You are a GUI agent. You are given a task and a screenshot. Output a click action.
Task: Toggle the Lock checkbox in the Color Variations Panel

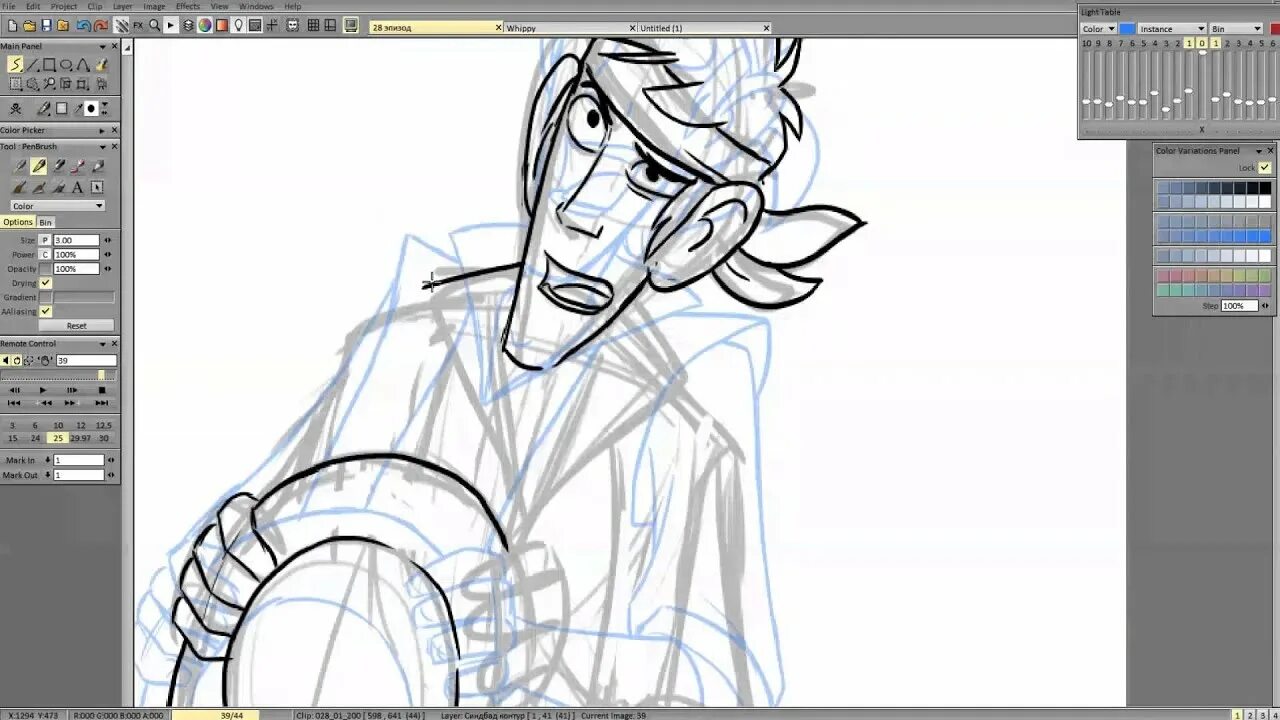(1265, 167)
